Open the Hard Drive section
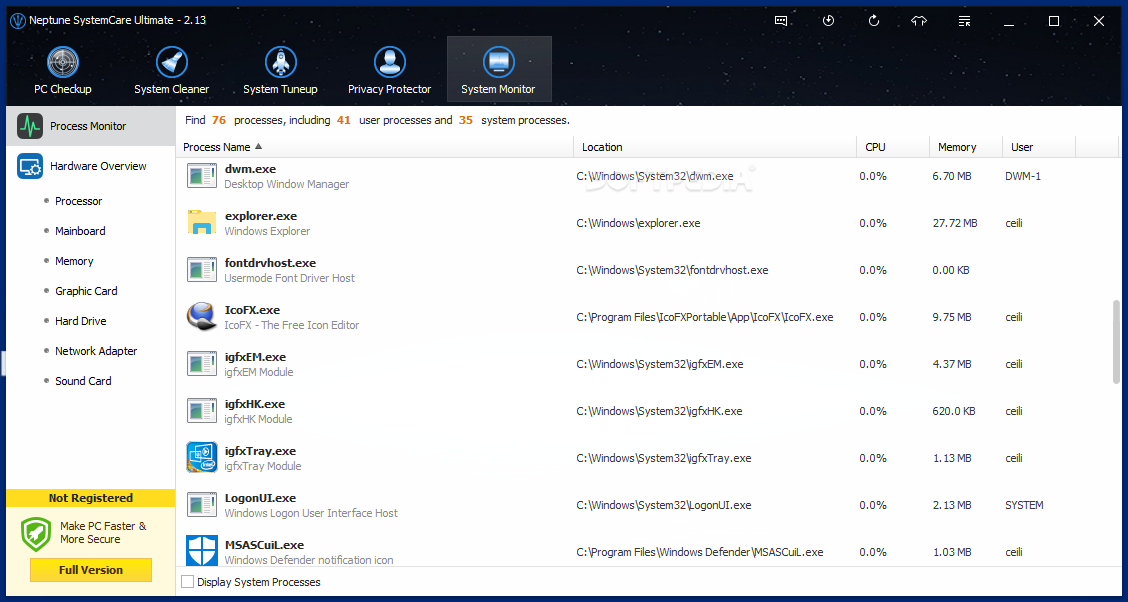This screenshot has height=602, width=1128. tap(79, 321)
